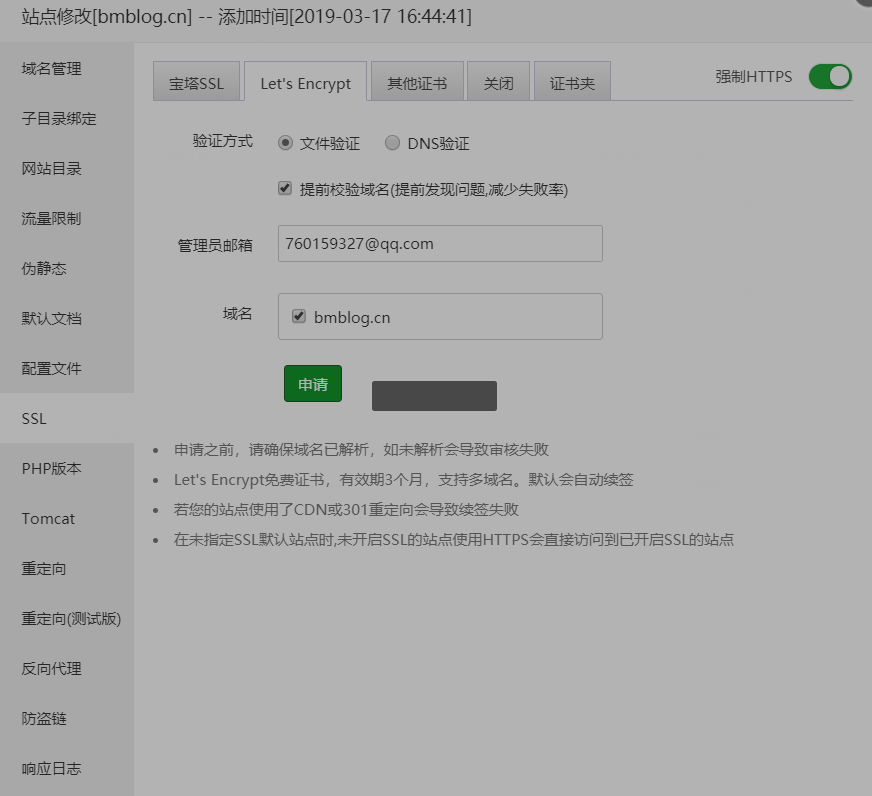Switch to the 宝塔SSL tab

tap(196, 83)
